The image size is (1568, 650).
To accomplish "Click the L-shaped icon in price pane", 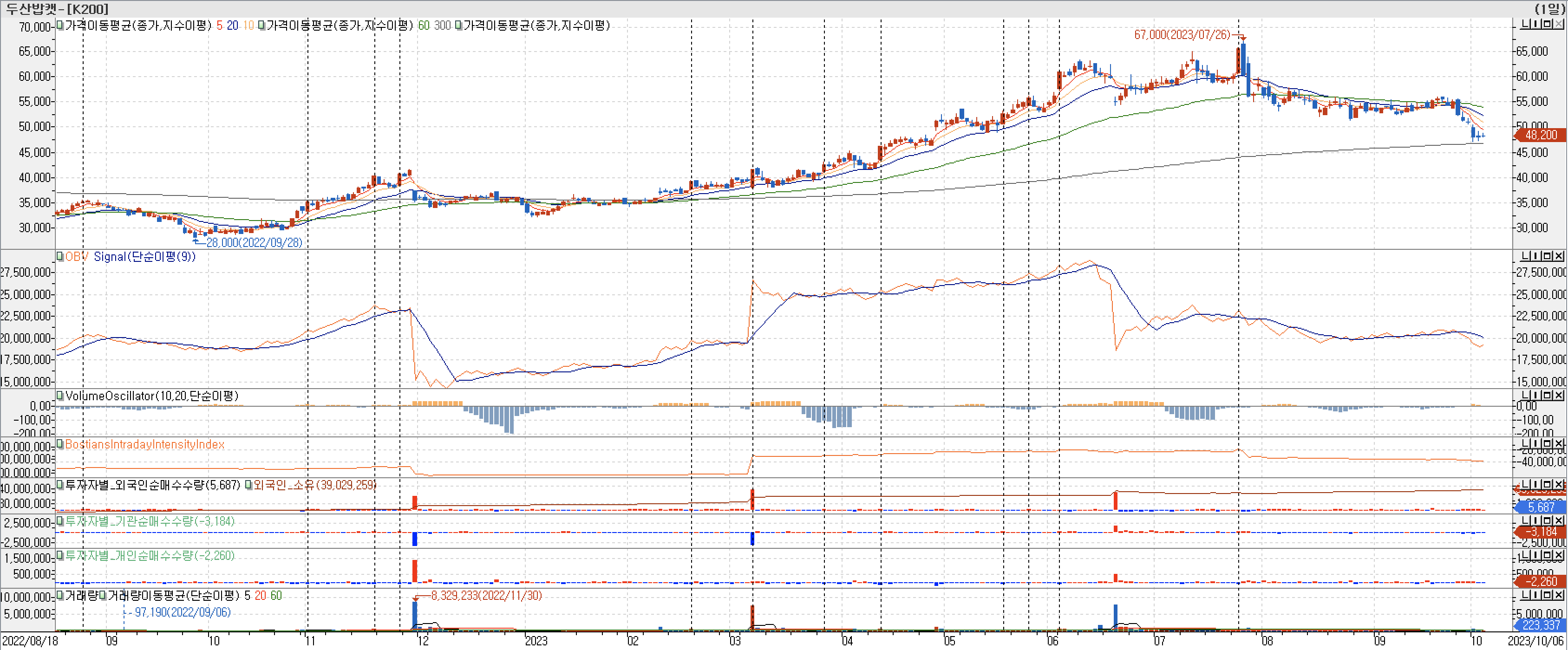I will pyautogui.click(x=1525, y=24).
